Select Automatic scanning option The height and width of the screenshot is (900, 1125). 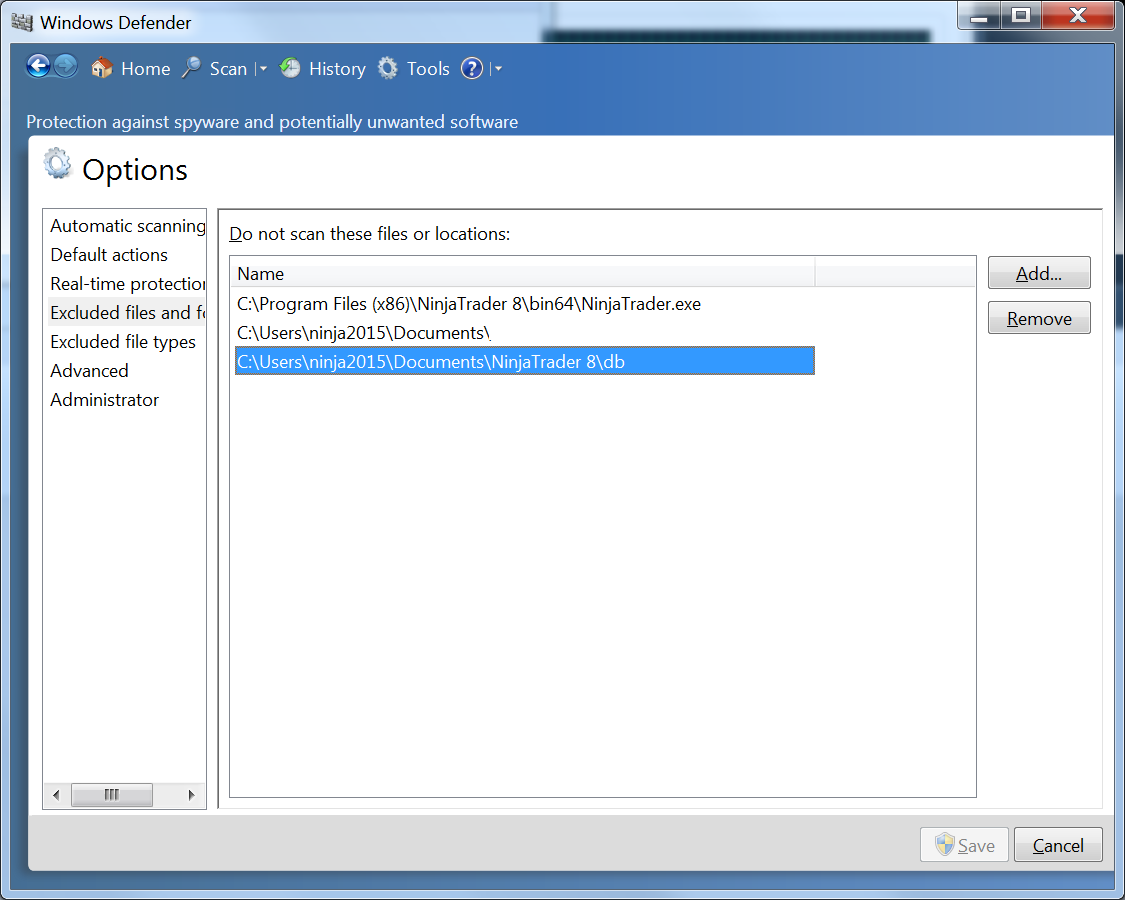(125, 226)
